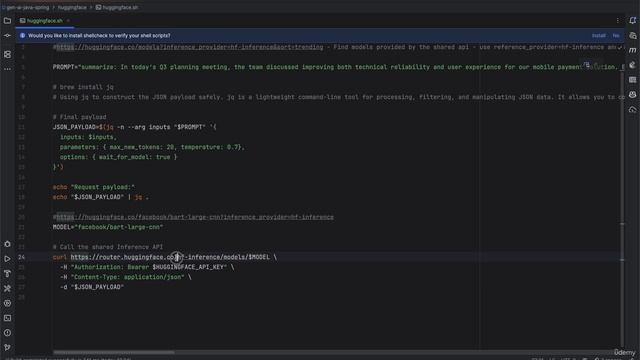Screen dimensions: 640x360
Task: Click line number 24 in the gutter
Action: [x=21, y=257]
